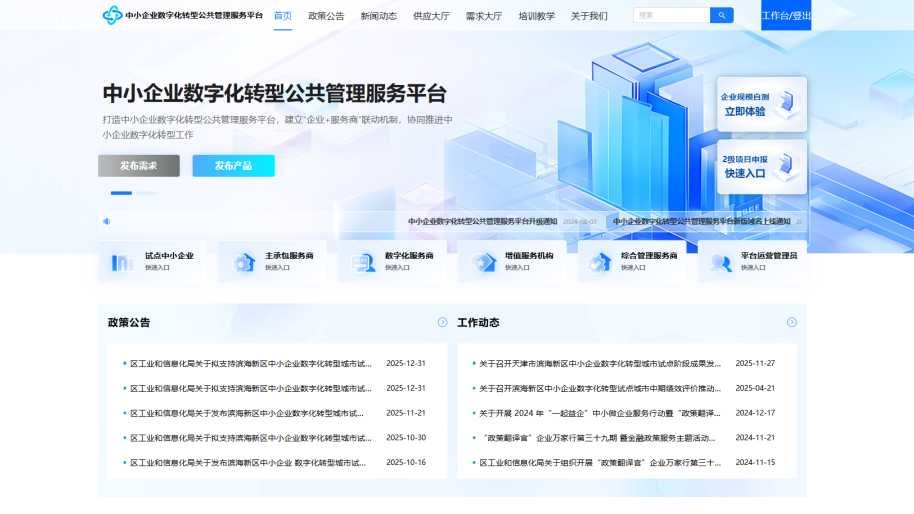Open 增值服务机构 star icon
The height and width of the screenshot is (514, 914).
pyautogui.click(x=483, y=262)
